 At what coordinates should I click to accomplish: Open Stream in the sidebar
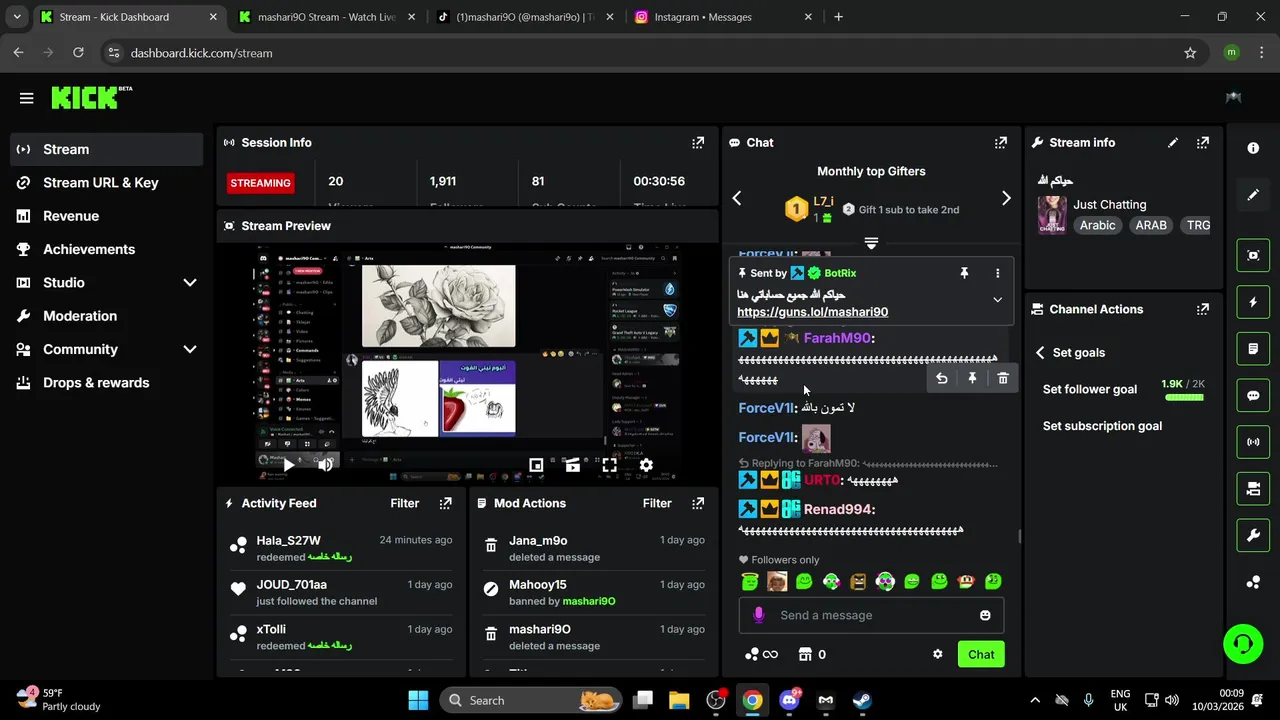[x=107, y=149]
